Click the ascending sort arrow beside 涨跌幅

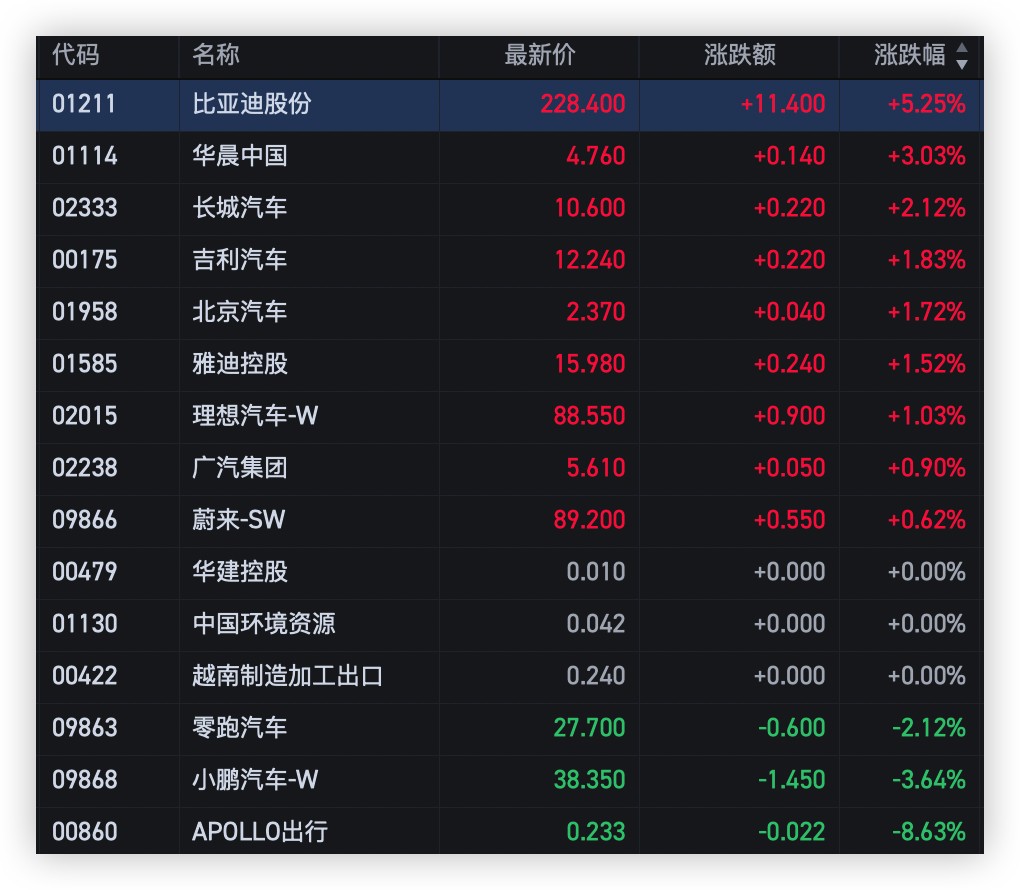click(962, 48)
